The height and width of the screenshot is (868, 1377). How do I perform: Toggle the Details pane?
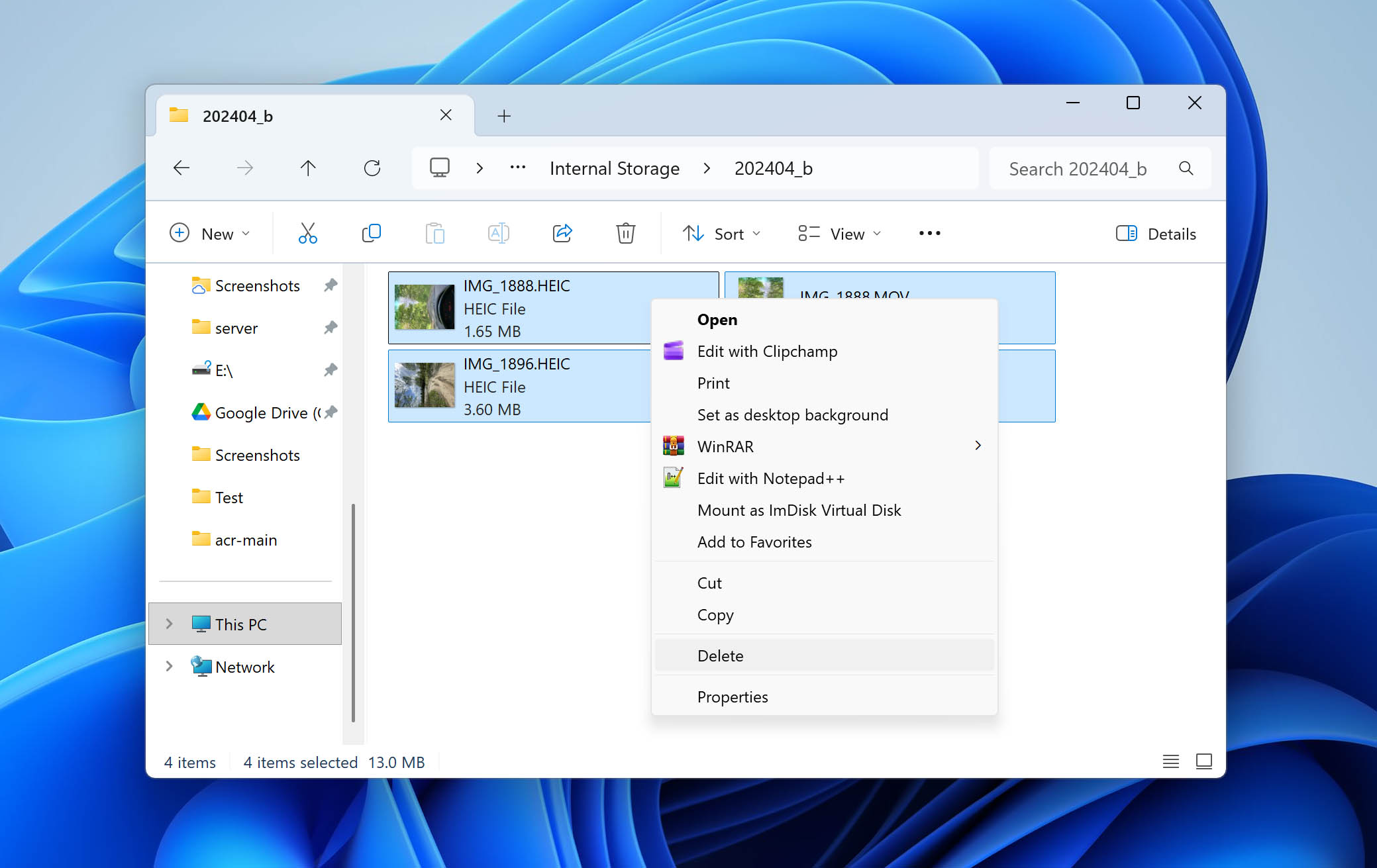[1156, 233]
